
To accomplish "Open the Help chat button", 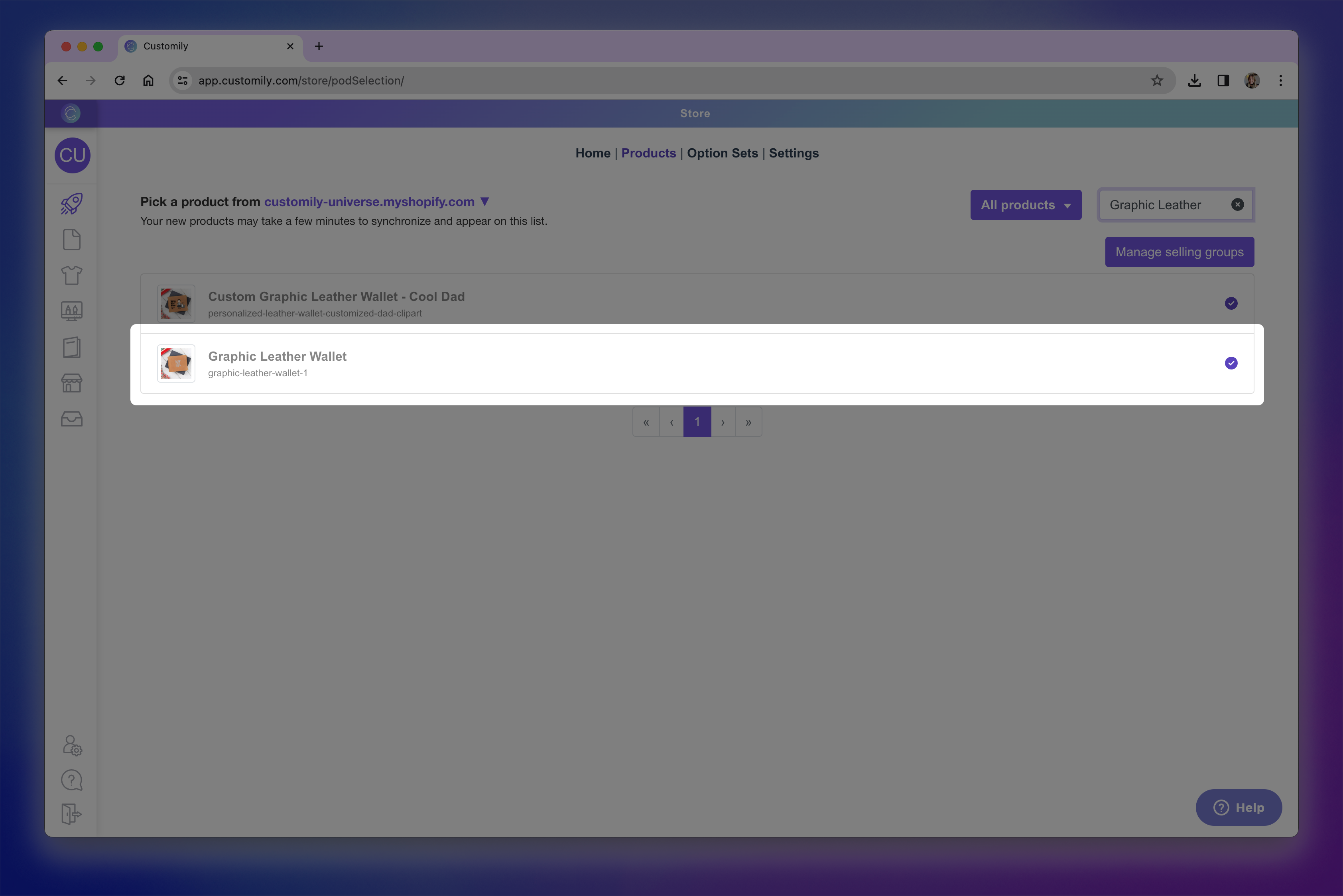I will pos(1239,808).
